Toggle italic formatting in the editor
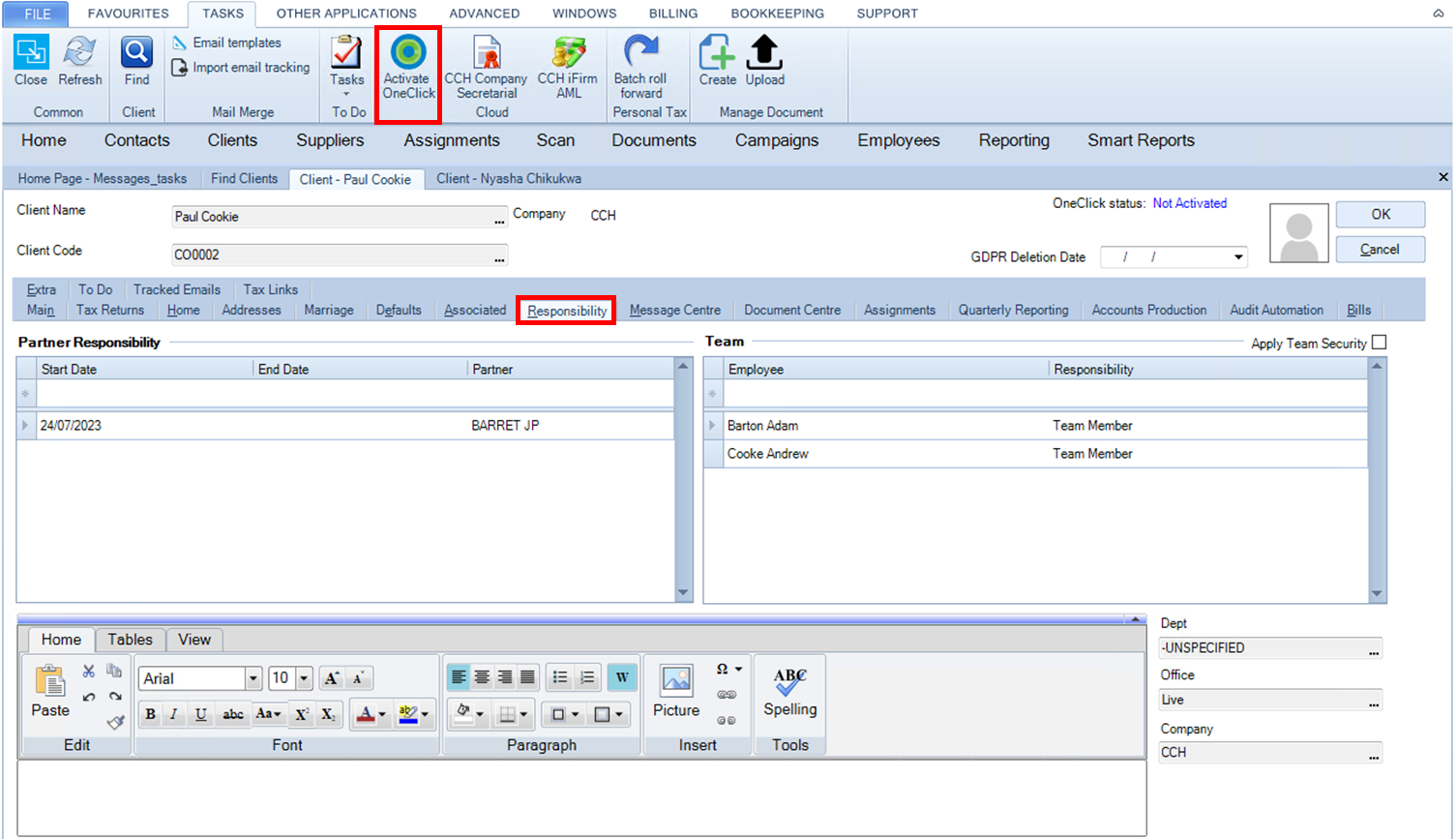 pyautogui.click(x=174, y=714)
